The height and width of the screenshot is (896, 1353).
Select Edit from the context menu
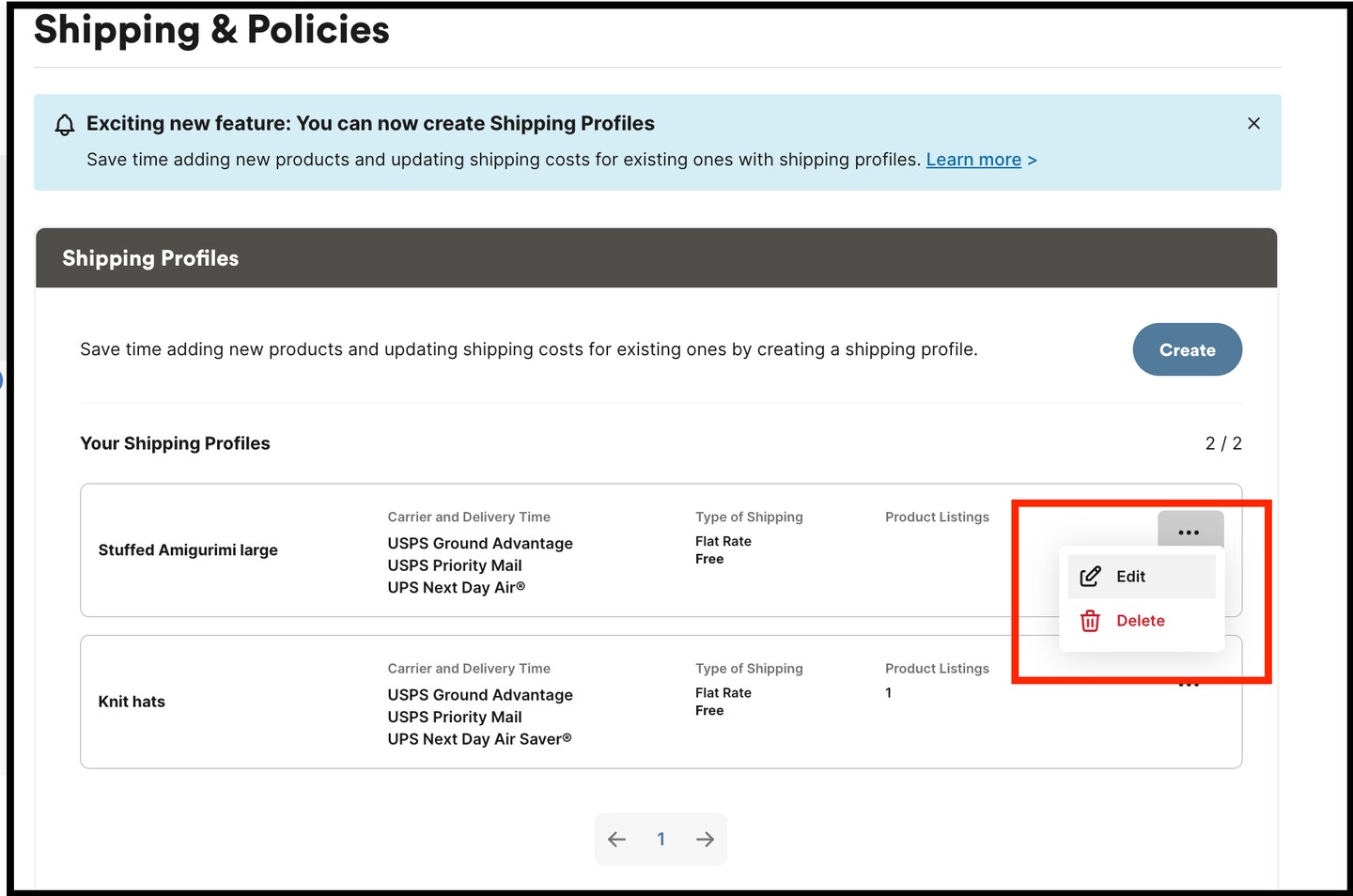click(1130, 576)
